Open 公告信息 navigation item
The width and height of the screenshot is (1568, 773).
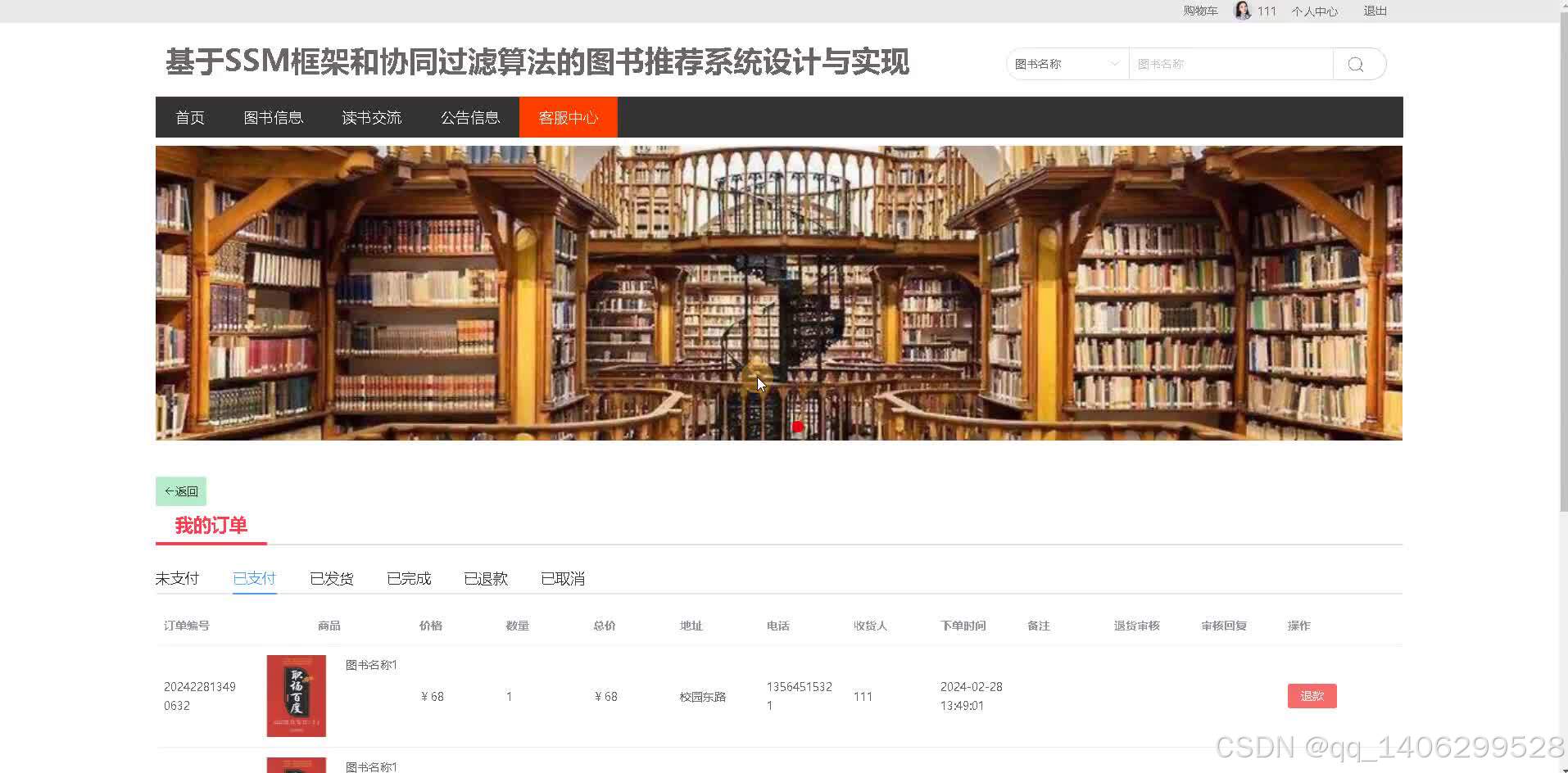[x=470, y=117]
